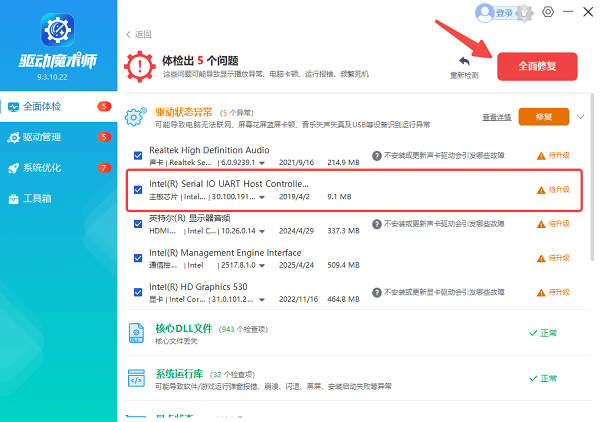Click the date 2025/4/24
600x422 pixels.
pyautogui.click(x=296, y=265)
